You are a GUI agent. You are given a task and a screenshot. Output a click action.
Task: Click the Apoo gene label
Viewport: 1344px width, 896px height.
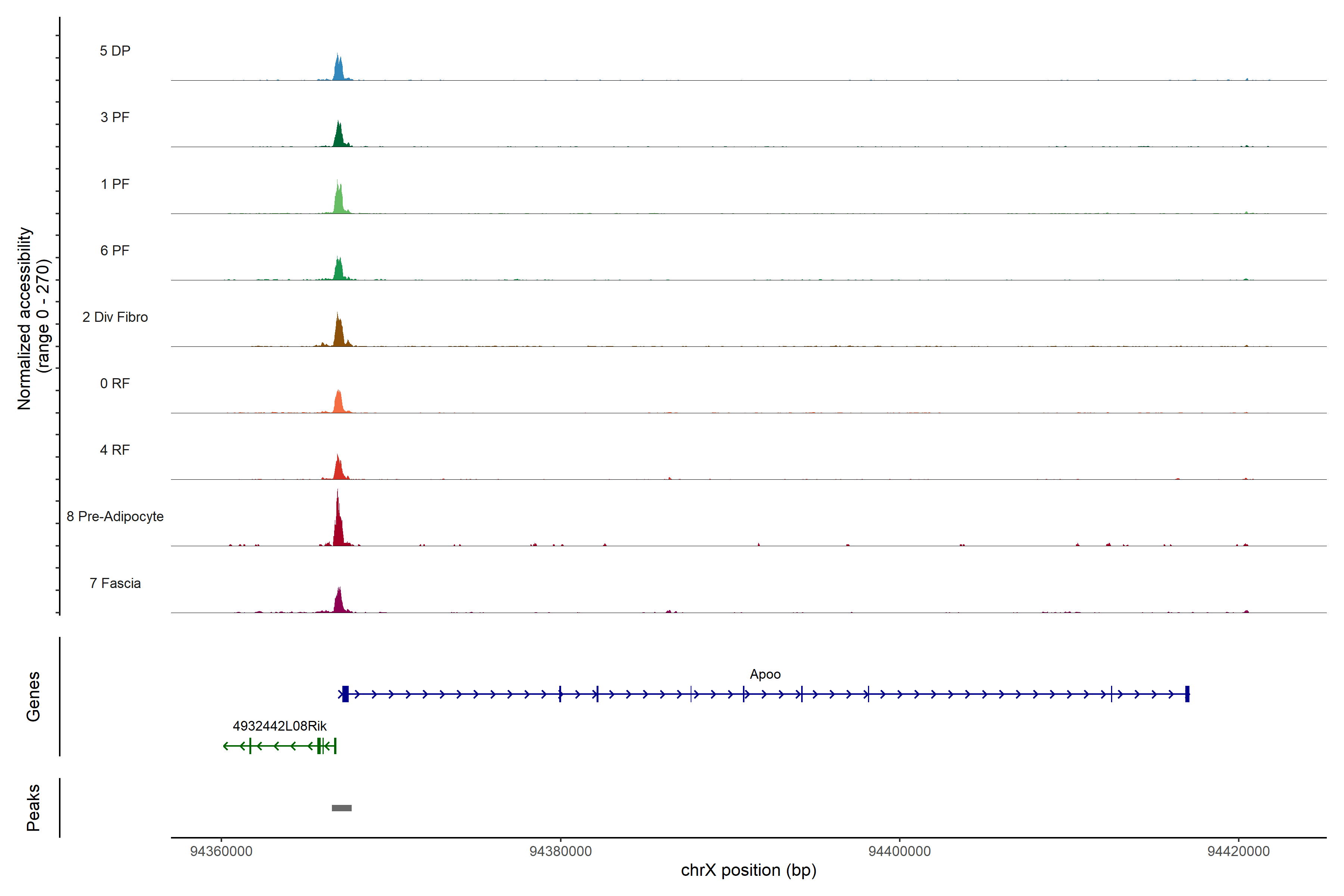tap(765, 674)
